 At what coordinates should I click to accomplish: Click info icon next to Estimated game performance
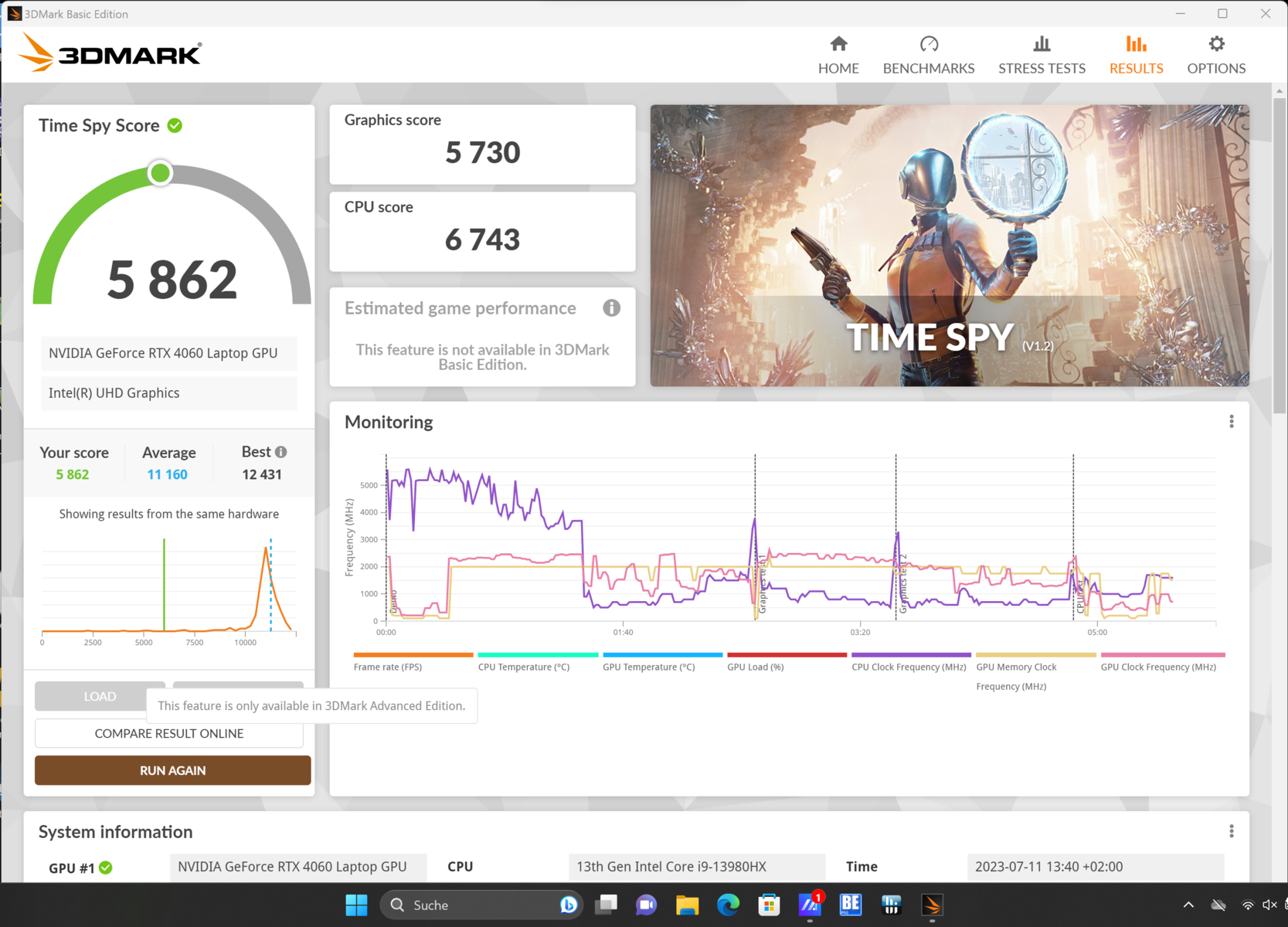click(x=611, y=308)
